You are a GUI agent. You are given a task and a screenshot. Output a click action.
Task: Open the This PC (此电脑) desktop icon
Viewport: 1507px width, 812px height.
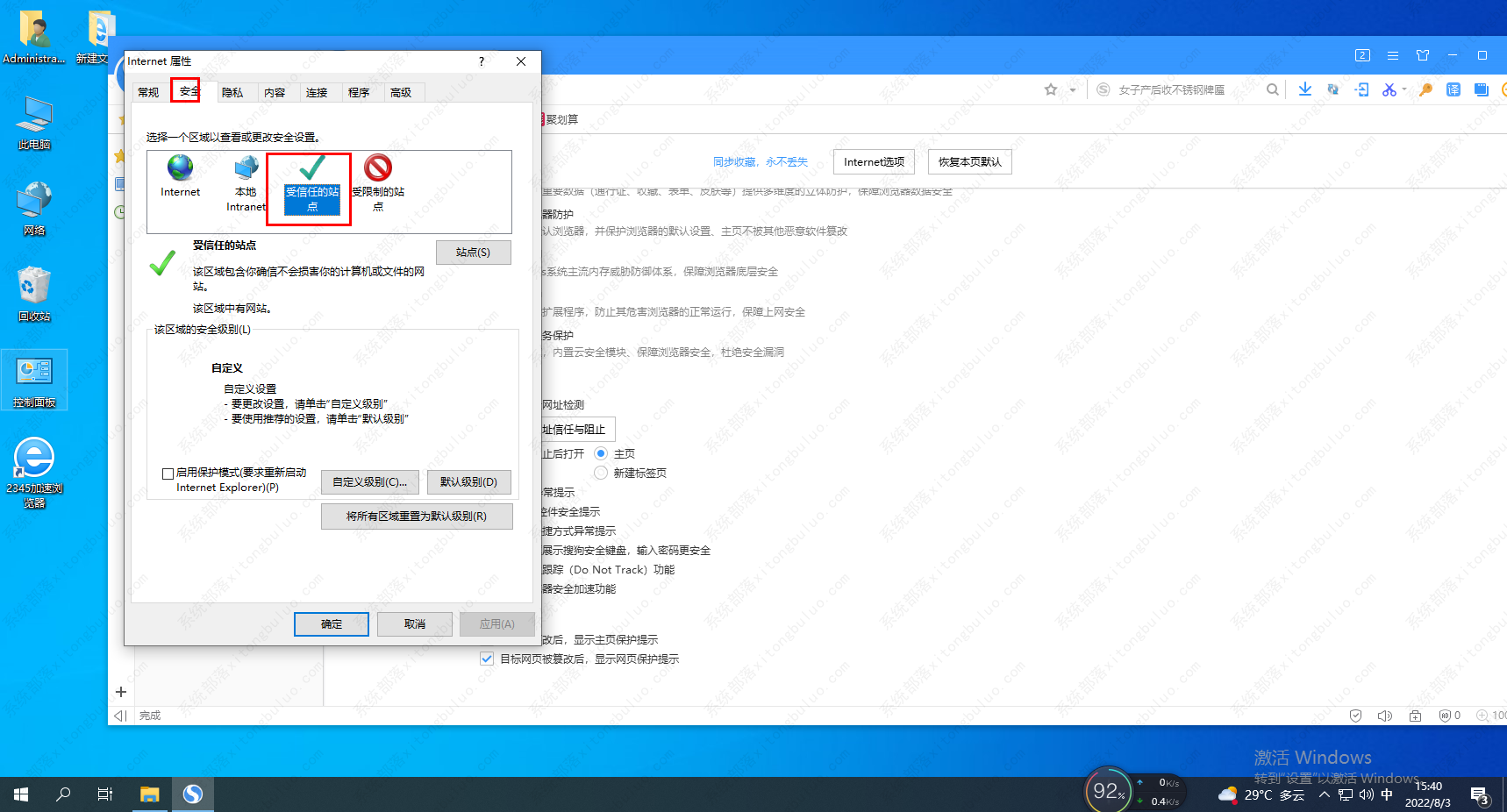tap(34, 123)
